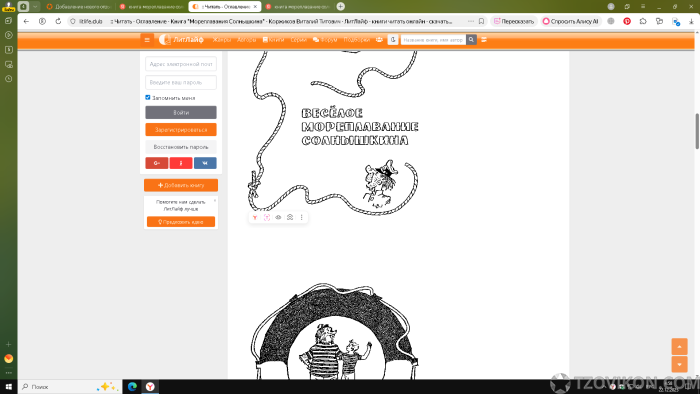Open the Жанры menu
The width and height of the screenshot is (700, 394).
pos(221,40)
